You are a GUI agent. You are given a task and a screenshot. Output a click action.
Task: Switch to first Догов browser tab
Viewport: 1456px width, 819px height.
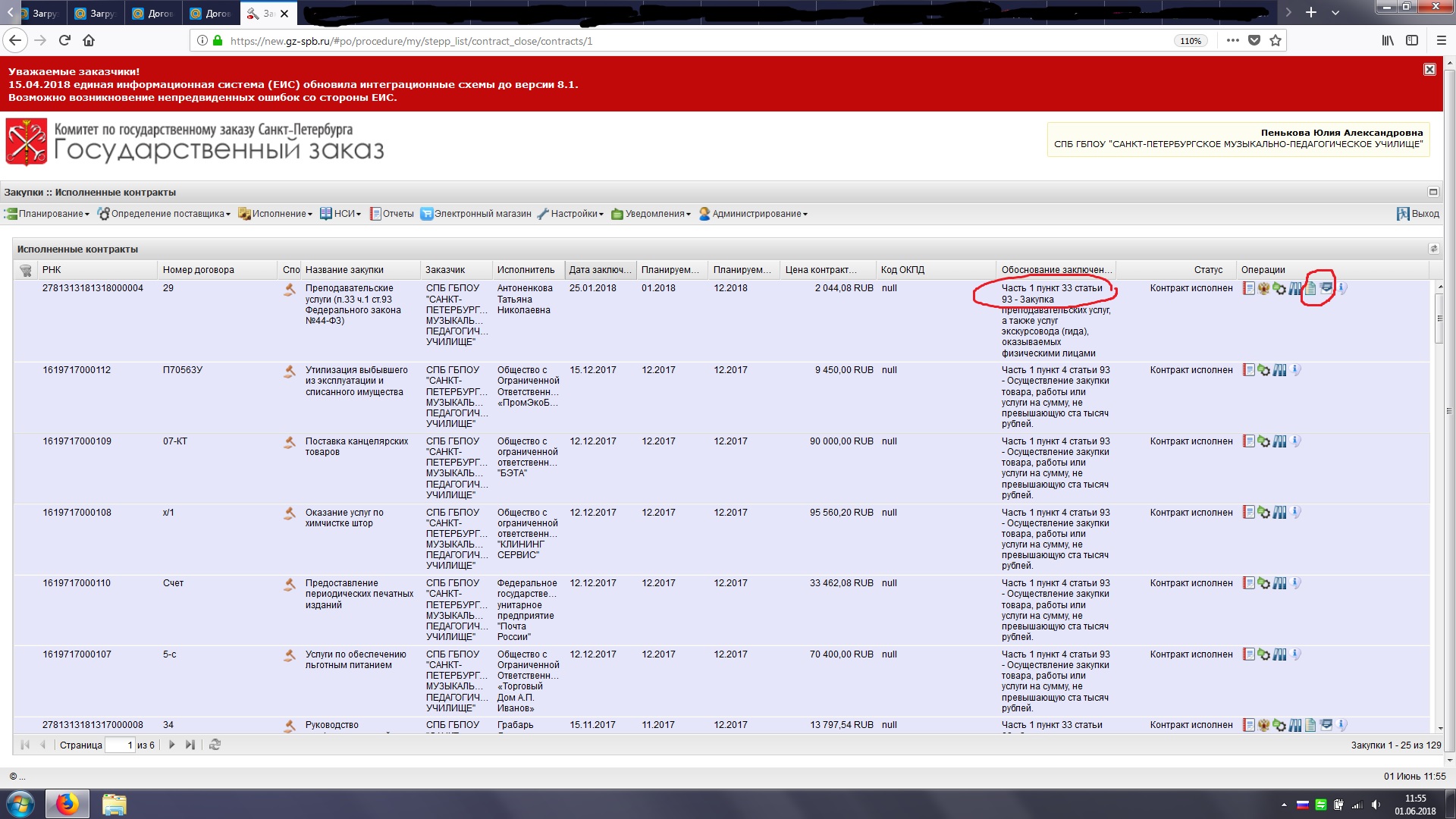152,14
